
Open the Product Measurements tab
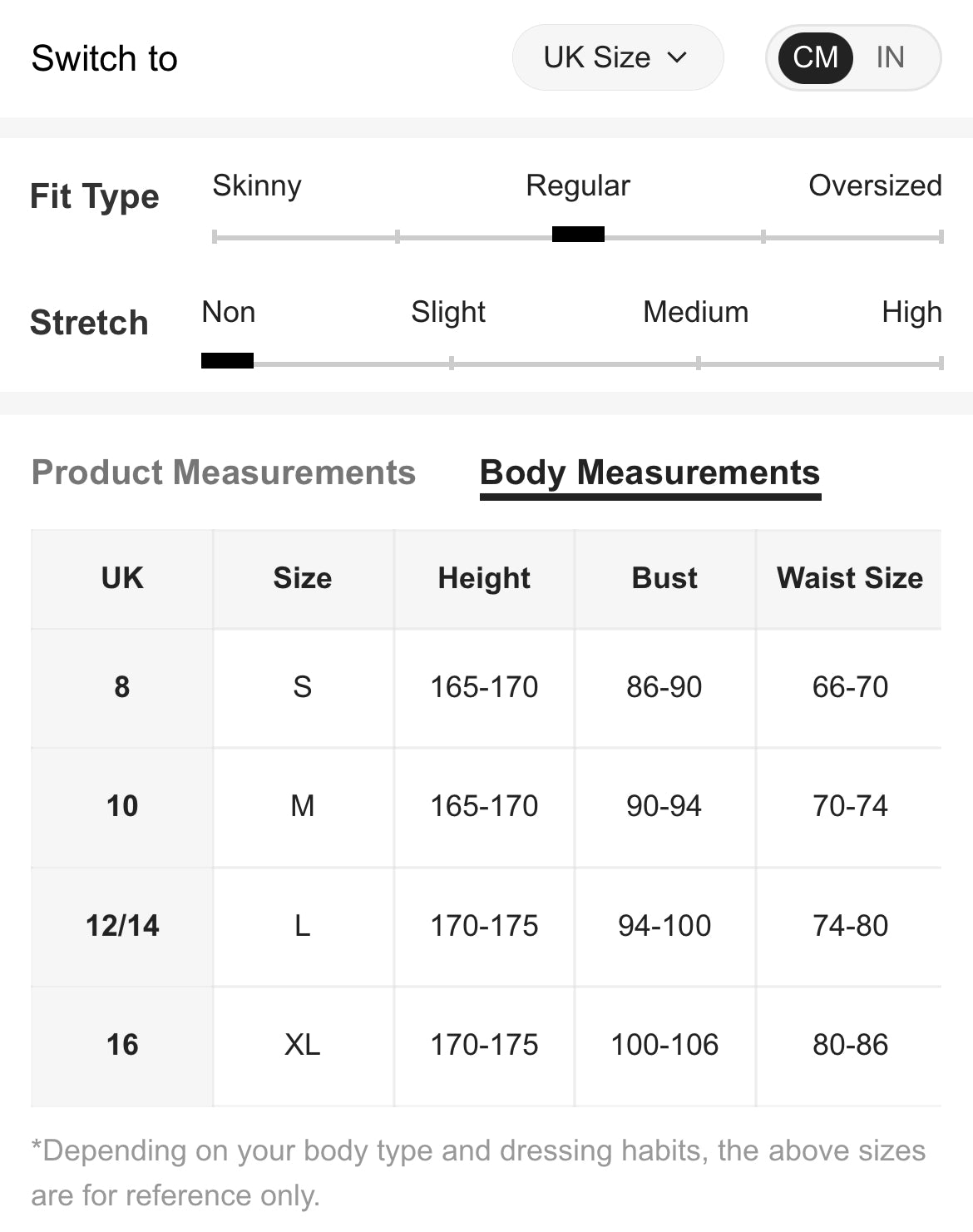tap(223, 473)
